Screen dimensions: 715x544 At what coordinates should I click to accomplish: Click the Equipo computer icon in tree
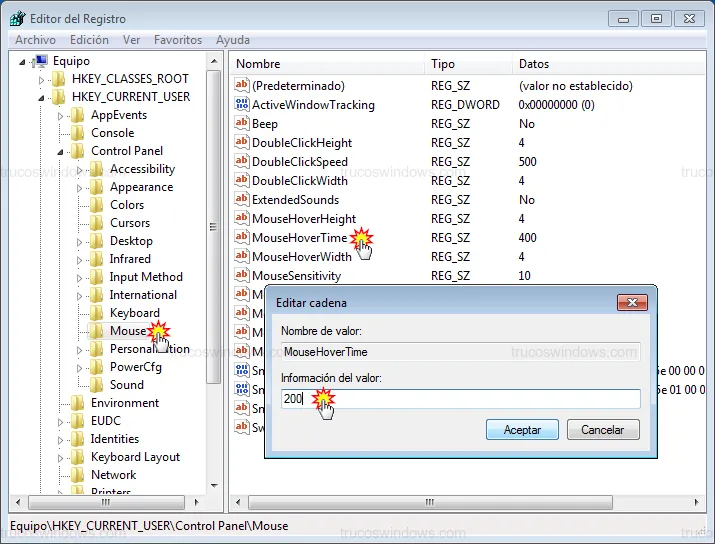coord(41,61)
